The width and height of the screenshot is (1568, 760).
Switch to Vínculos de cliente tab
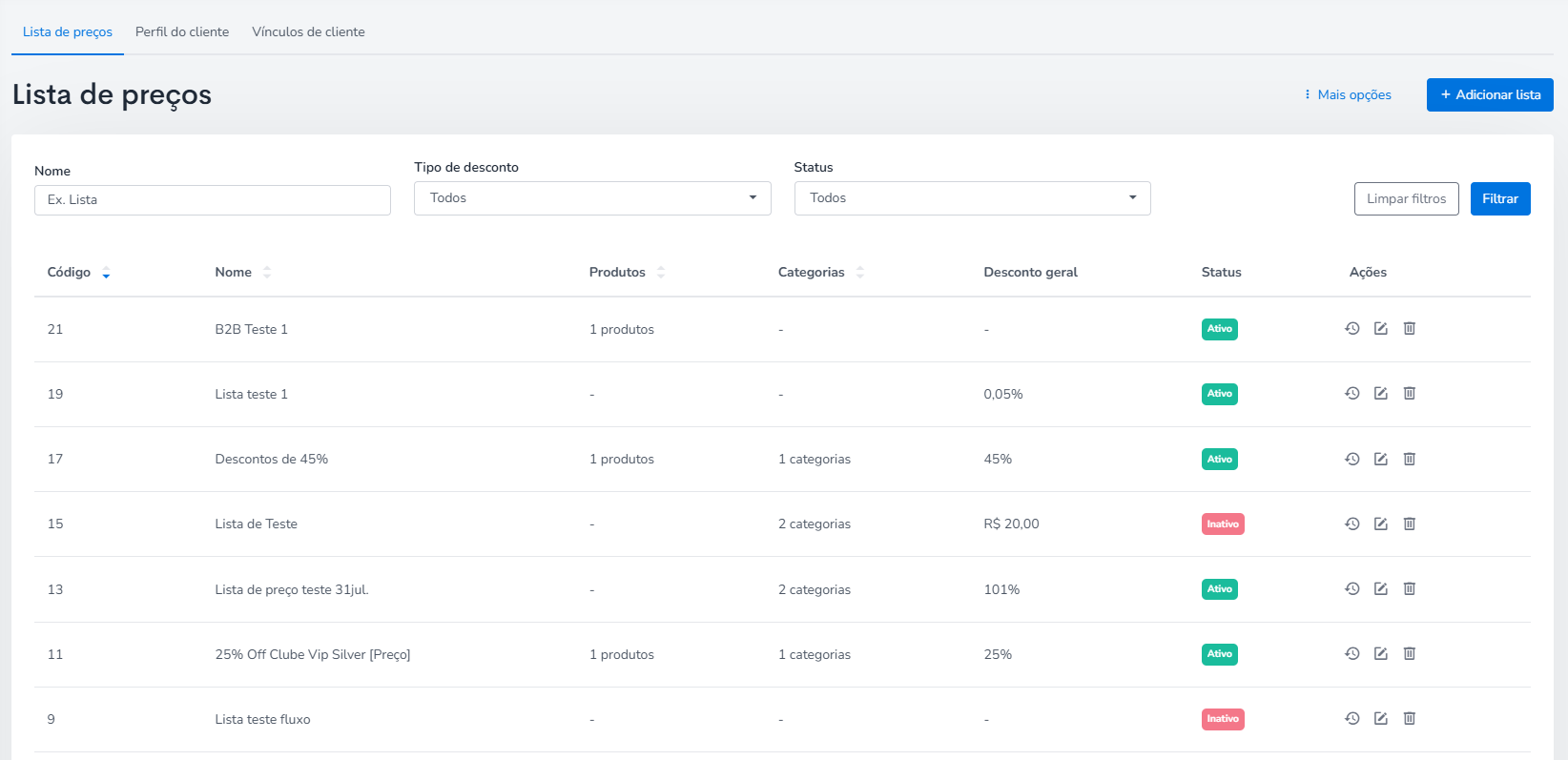tap(308, 31)
